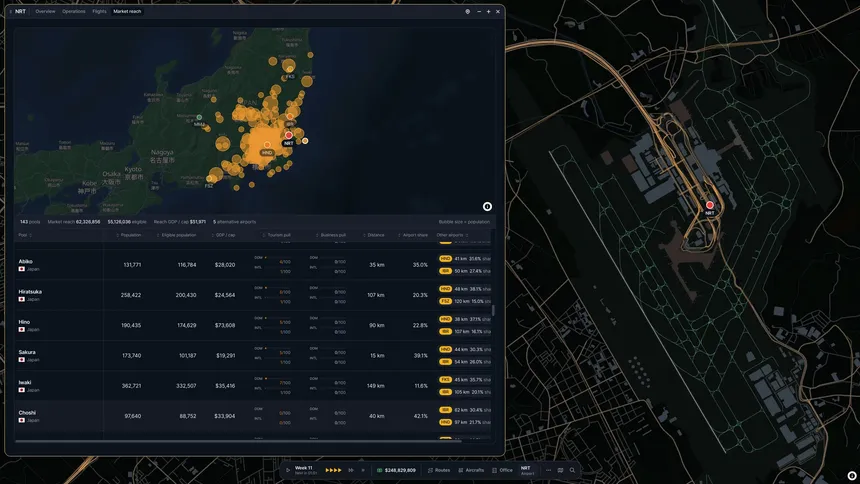Sort table by Airport share column
Viewport: 860px width, 484px height.
point(413,235)
